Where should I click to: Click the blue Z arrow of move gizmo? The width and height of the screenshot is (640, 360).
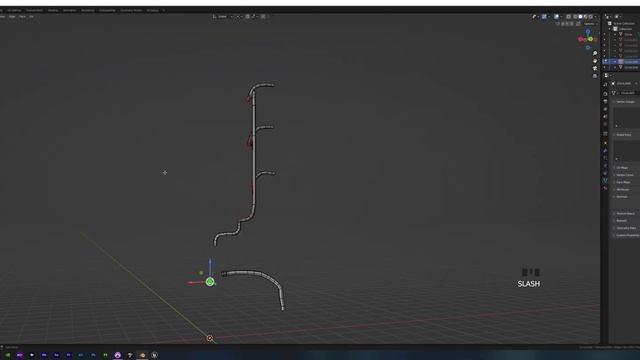click(x=210, y=262)
